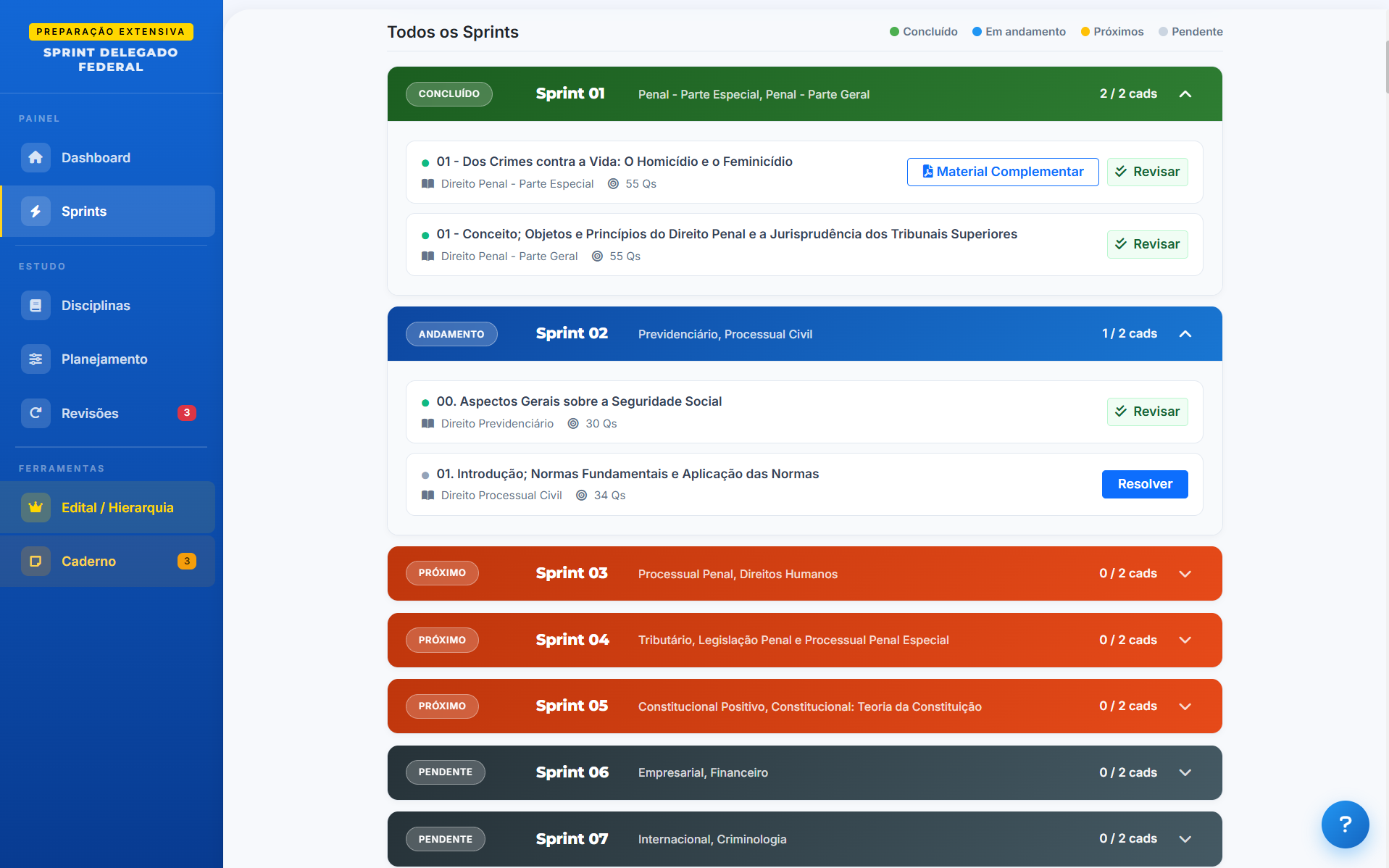The height and width of the screenshot is (868, 1389).
Task: Click the Edital crown icon
Action: [x=36, y=507]
